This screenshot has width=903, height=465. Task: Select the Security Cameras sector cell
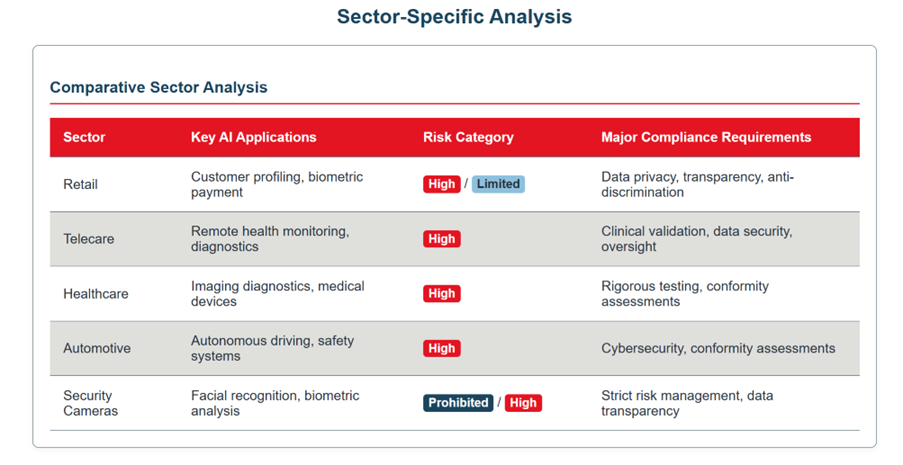click(x=91, y=403)
